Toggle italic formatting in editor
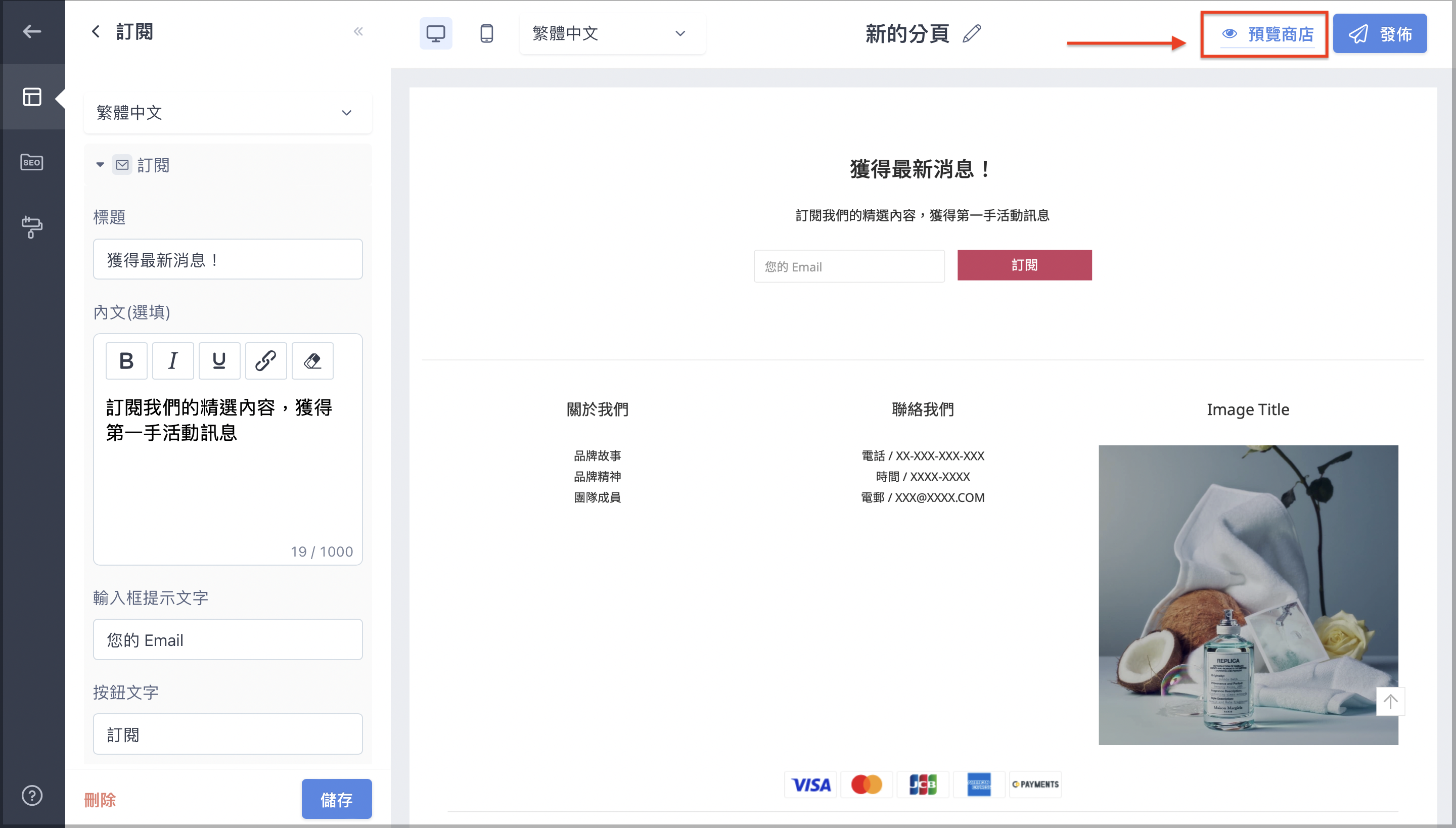This screenshot has width=1456, height=828. click(x=173, y=360)
